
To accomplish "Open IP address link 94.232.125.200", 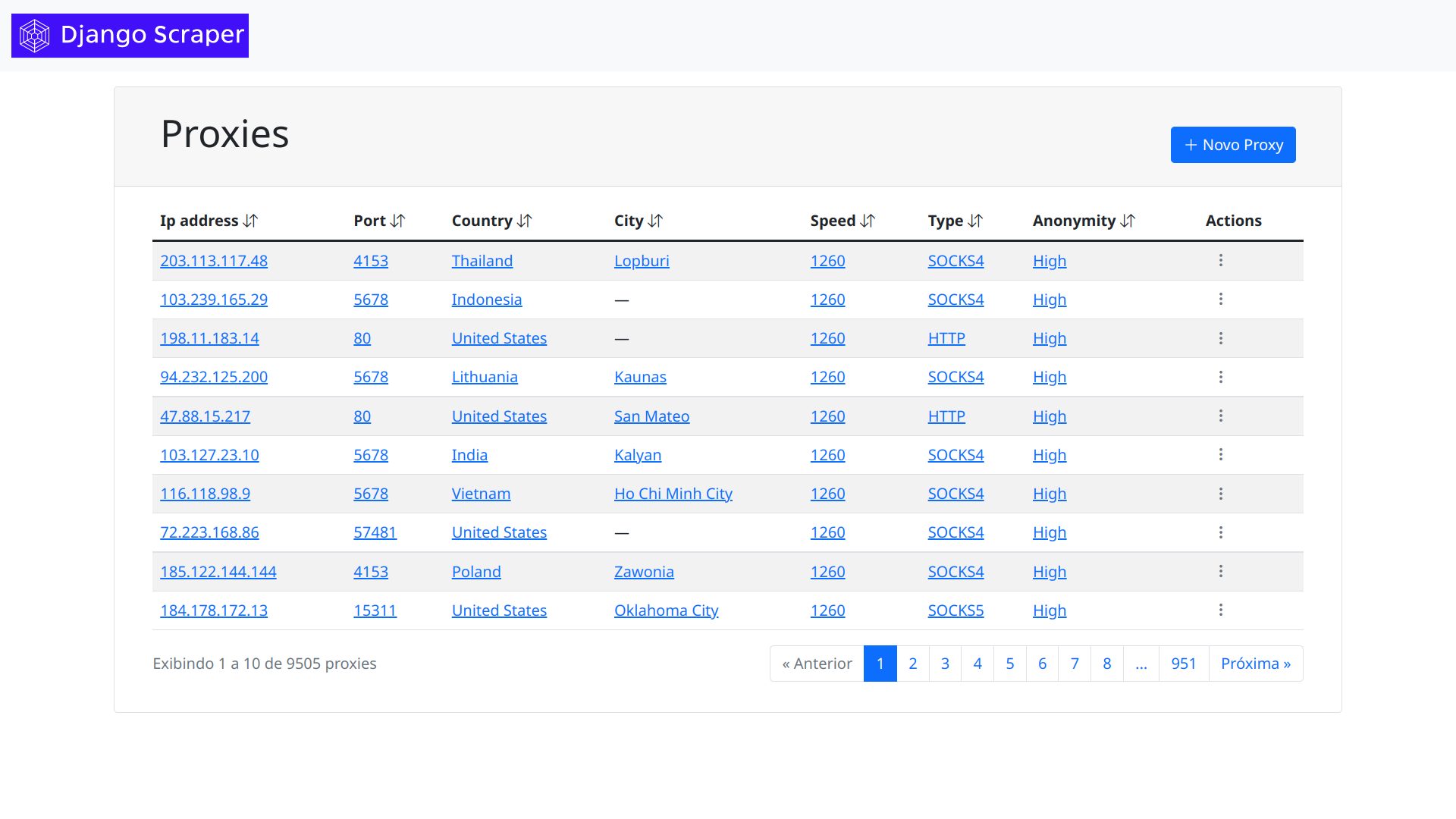I will tap(214, 377).
